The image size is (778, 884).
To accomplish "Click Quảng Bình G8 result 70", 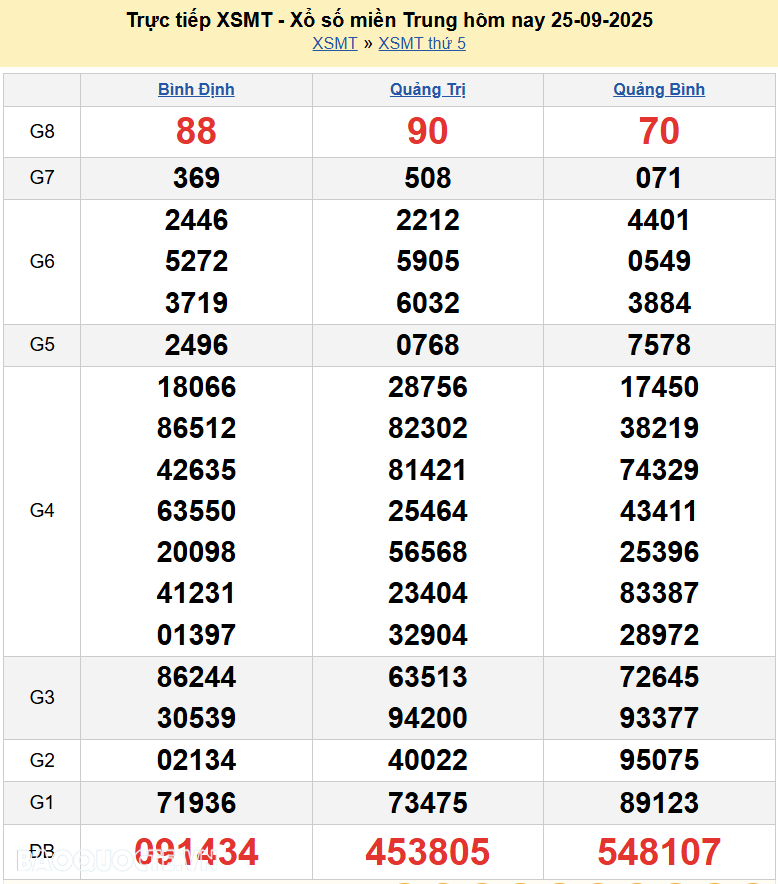I will click(659, 131).
